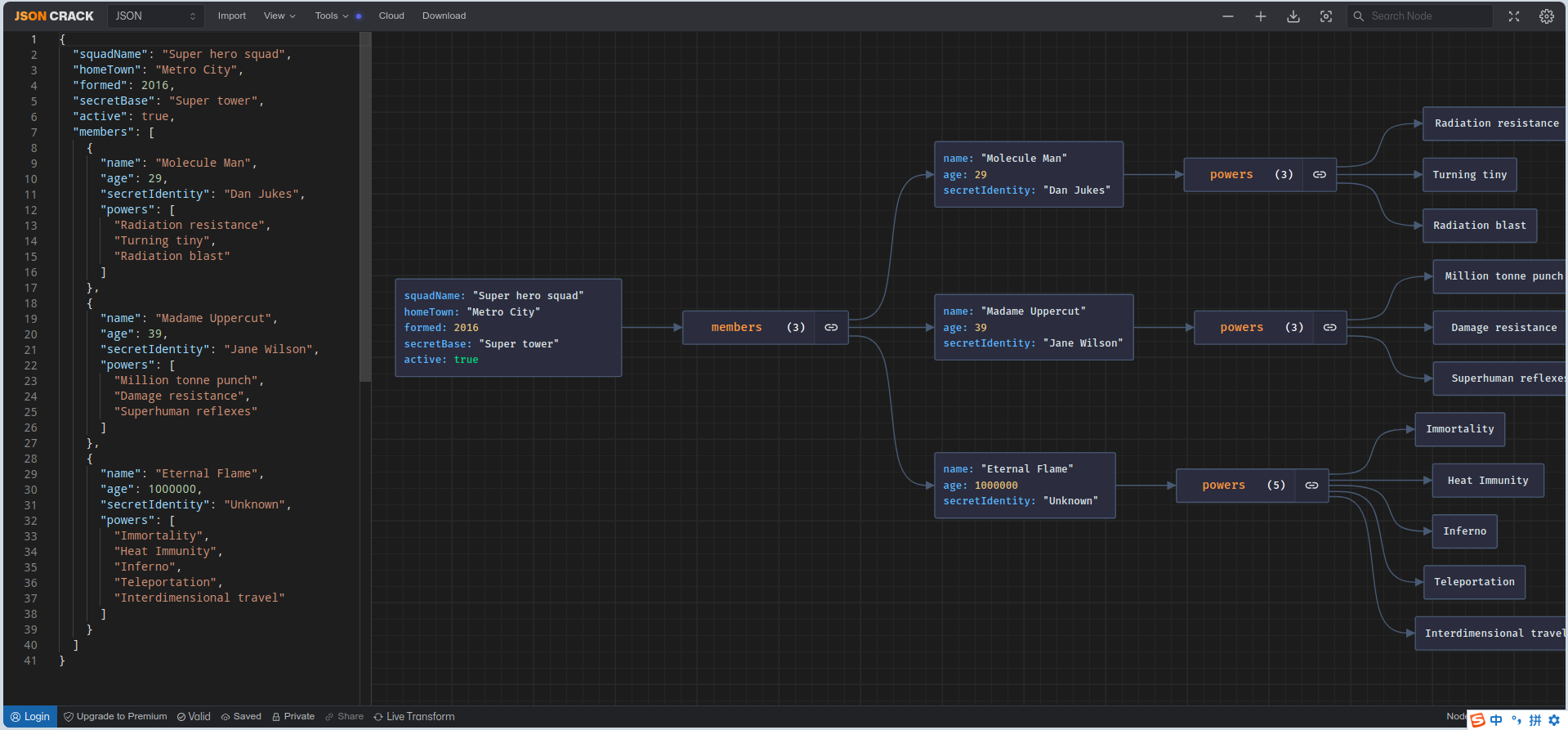Click the Million tonne punch node

coord(1500,276)
